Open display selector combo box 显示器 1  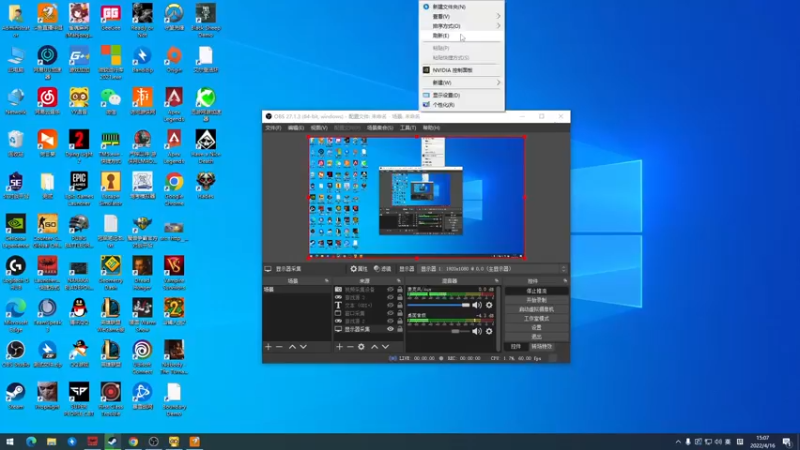tap(493, 269)
